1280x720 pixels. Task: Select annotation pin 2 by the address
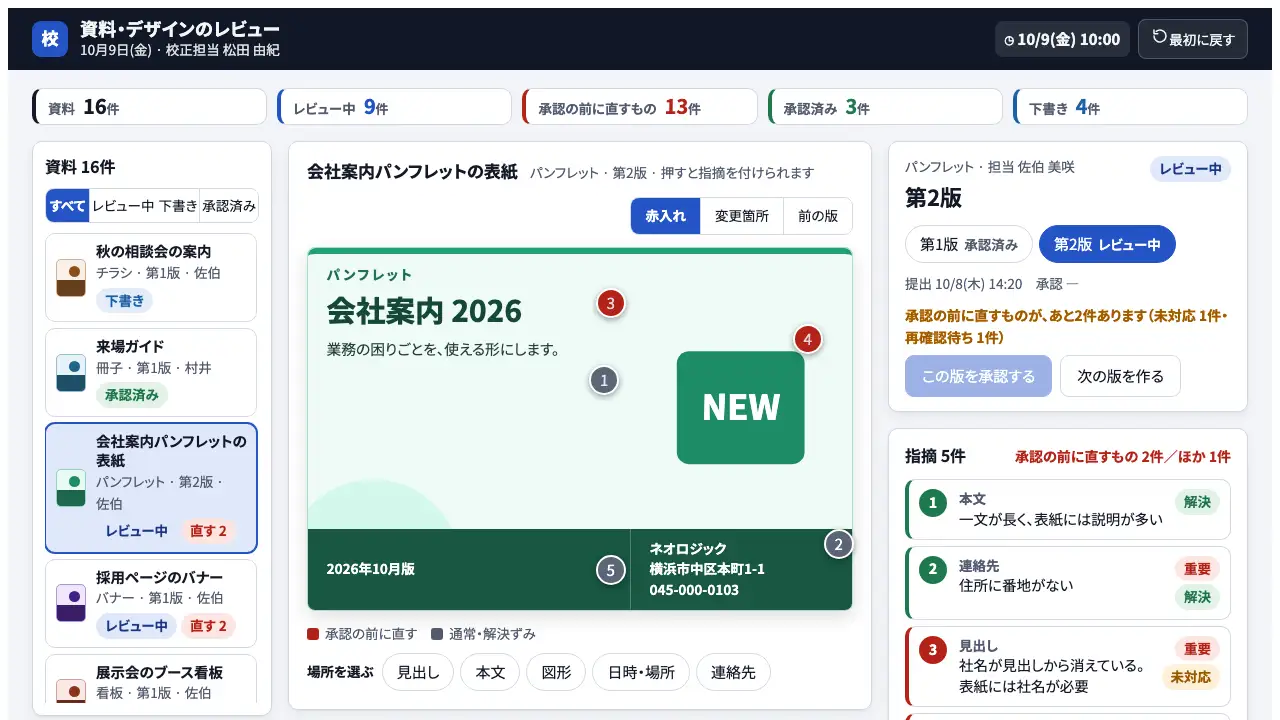coord(838,544)
